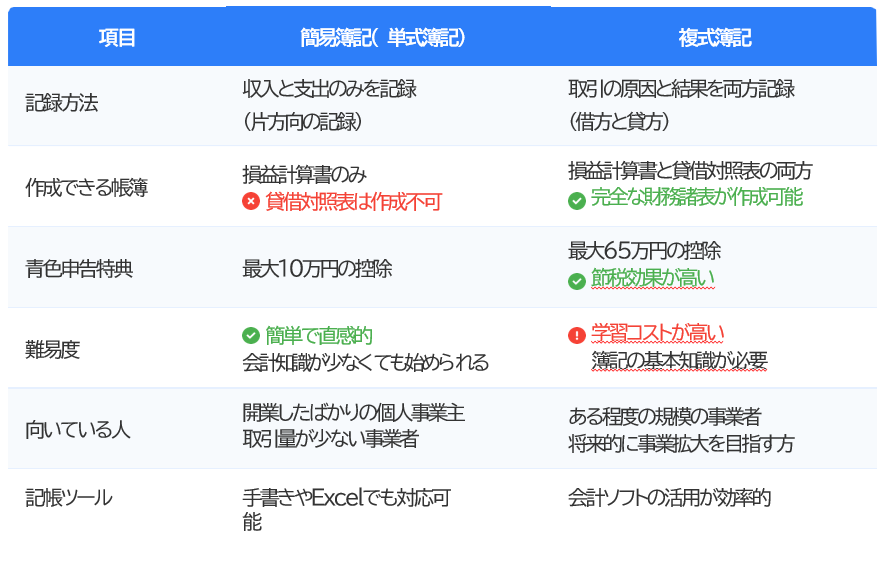Click the 向いている人 row label
This screenshot has height=564, width=884.
78,430
